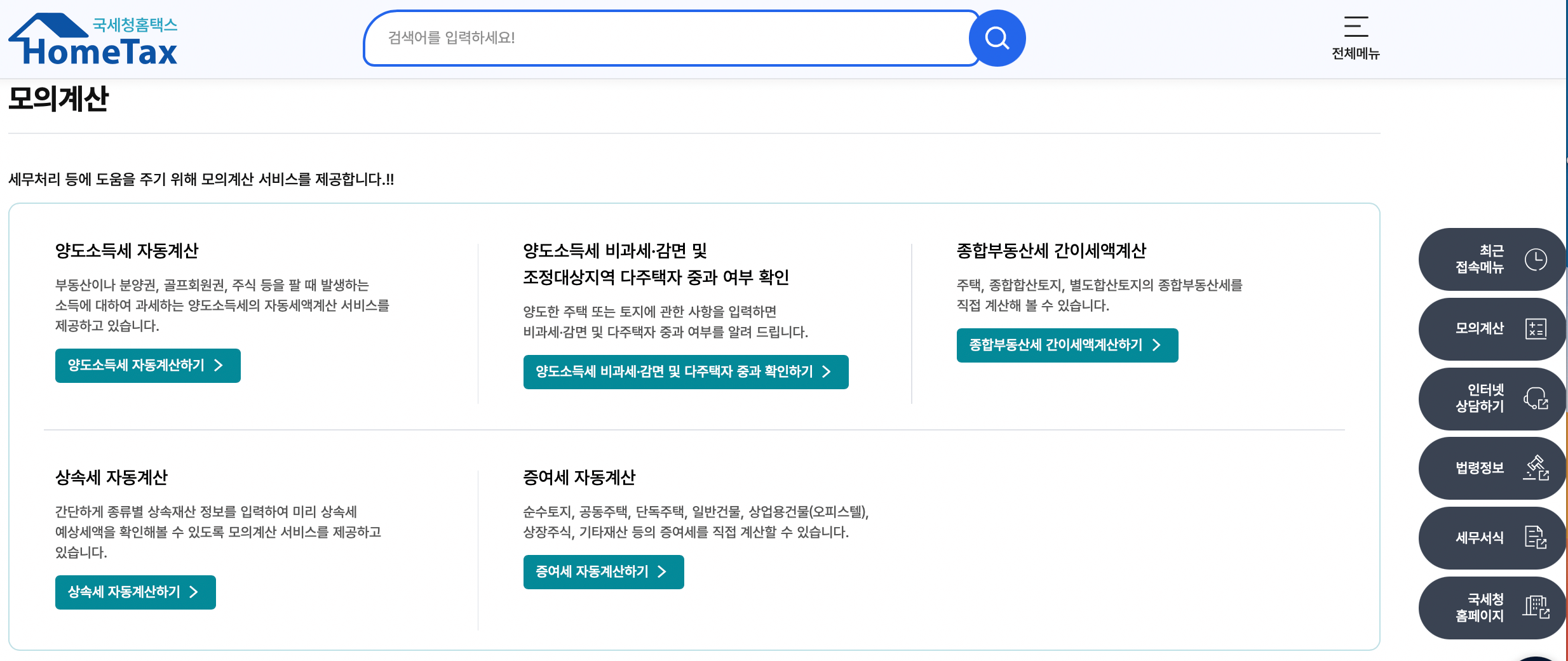Click the blue magnifier search icon
This screenshot has width=1568, height=661.
click(x=996, y=37)
